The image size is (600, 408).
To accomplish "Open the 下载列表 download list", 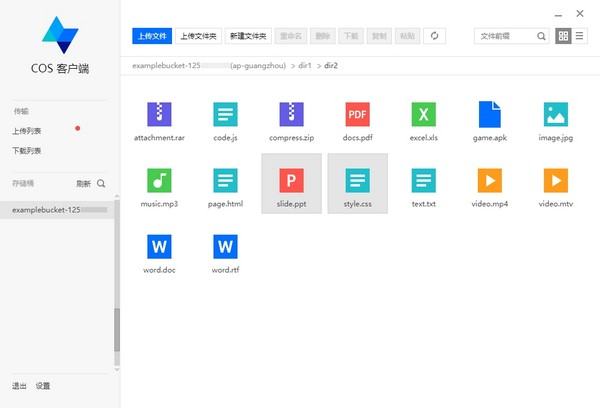I will click(x=28, y=151).
